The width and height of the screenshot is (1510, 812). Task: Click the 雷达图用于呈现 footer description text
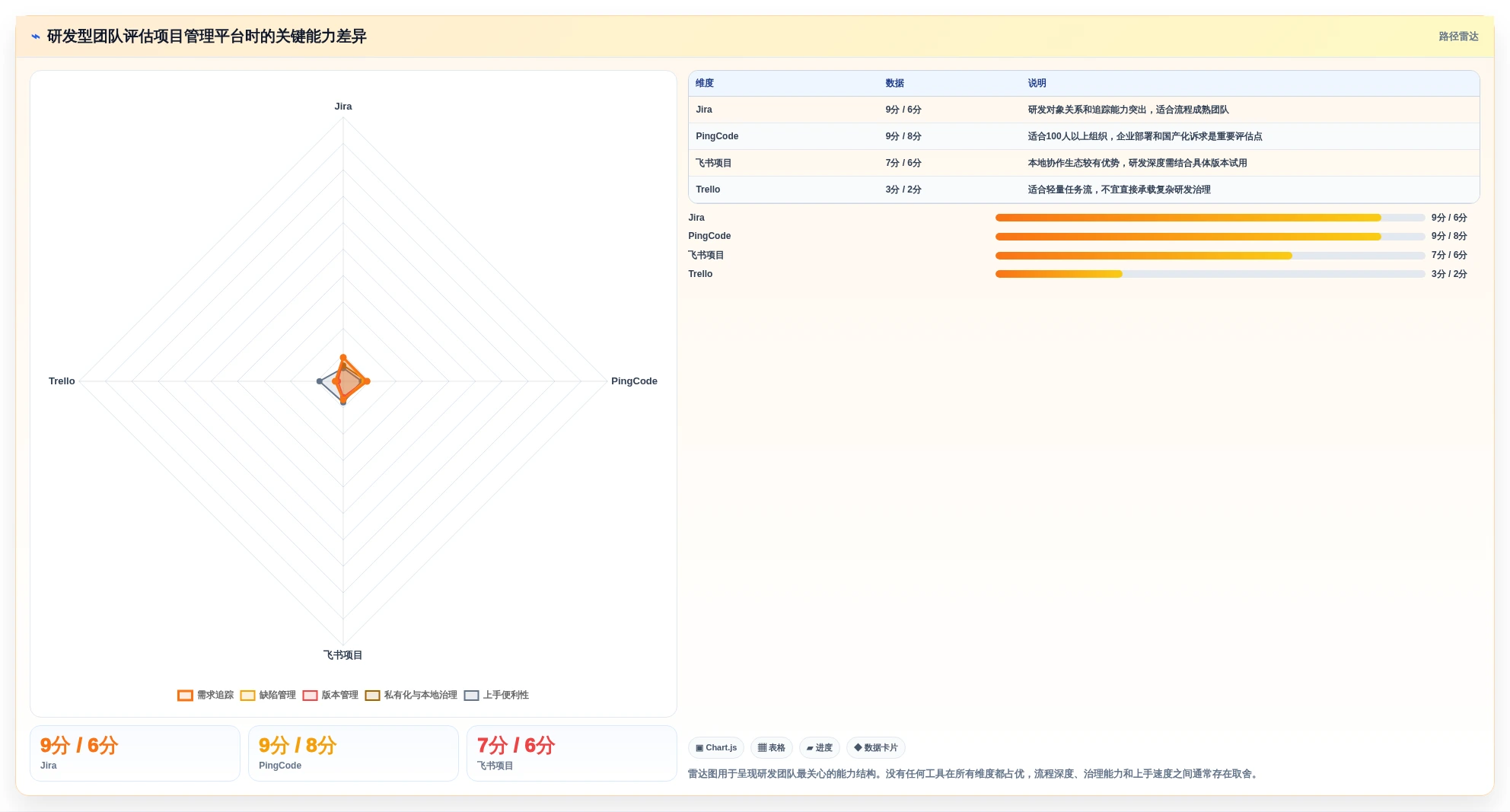point(974,774)
